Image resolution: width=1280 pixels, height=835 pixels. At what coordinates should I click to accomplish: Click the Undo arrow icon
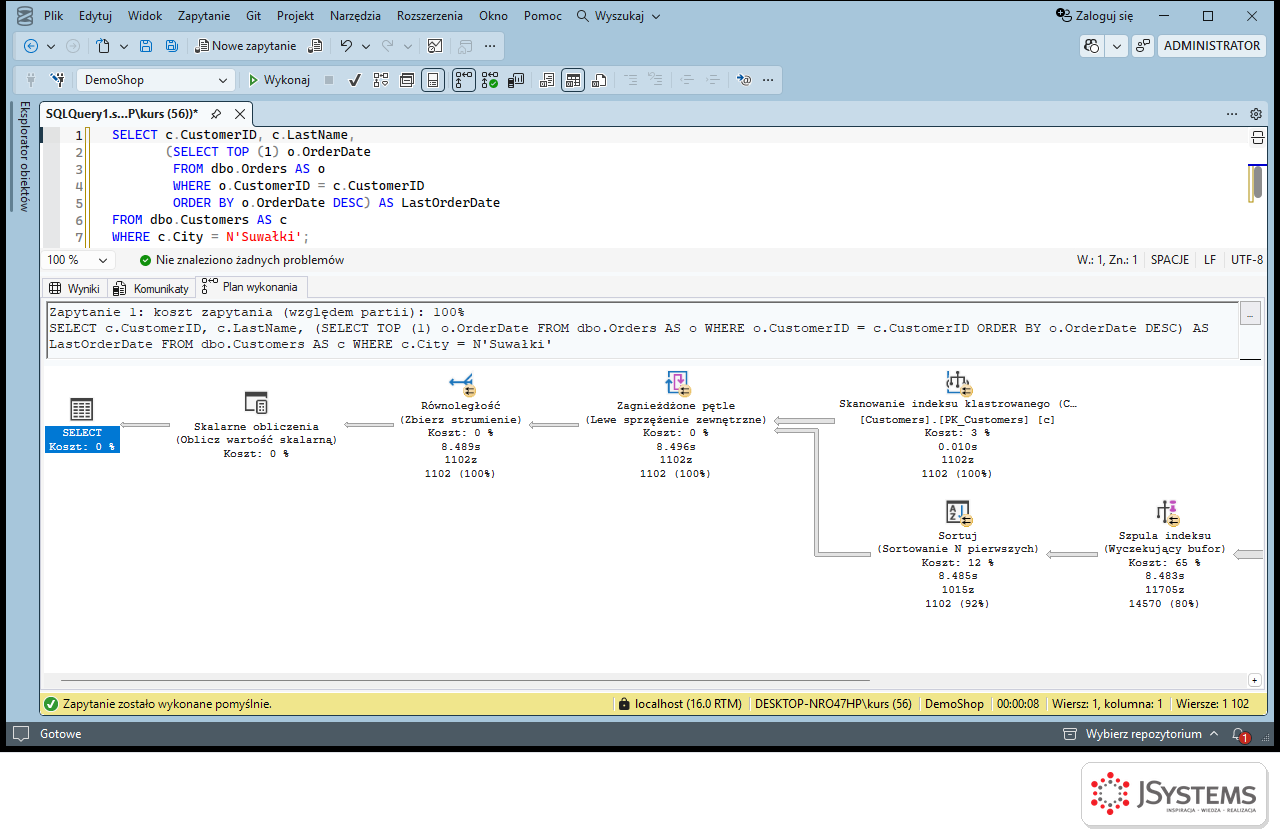[x=346, y=46]
